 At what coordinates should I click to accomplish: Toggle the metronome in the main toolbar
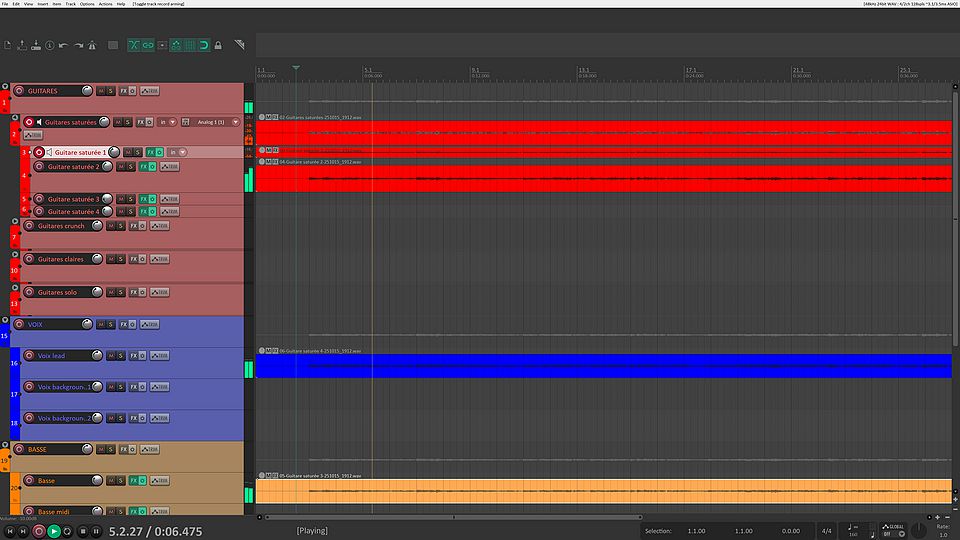pos(92,45)
